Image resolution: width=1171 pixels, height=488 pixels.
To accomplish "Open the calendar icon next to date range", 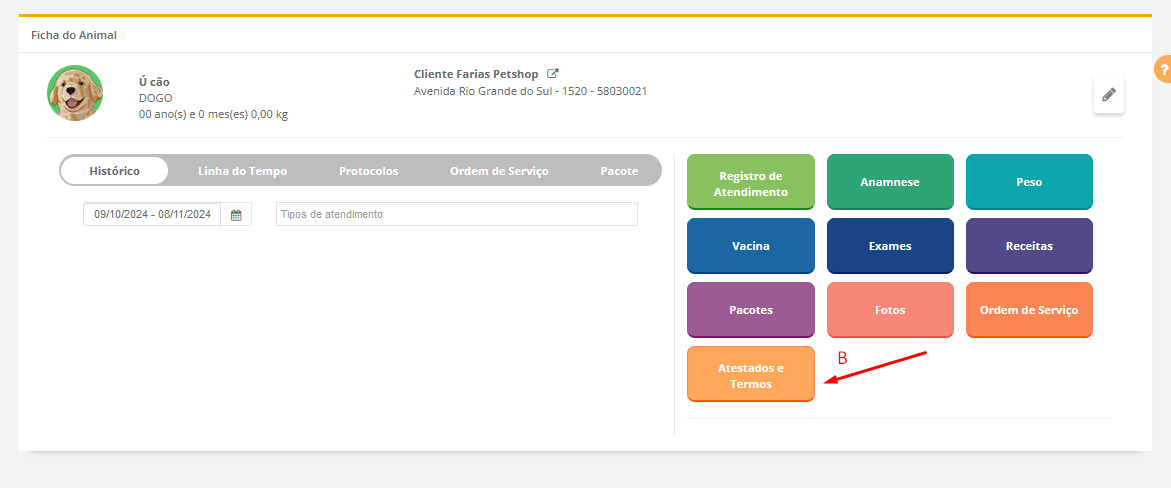I will tap(236, 215).
